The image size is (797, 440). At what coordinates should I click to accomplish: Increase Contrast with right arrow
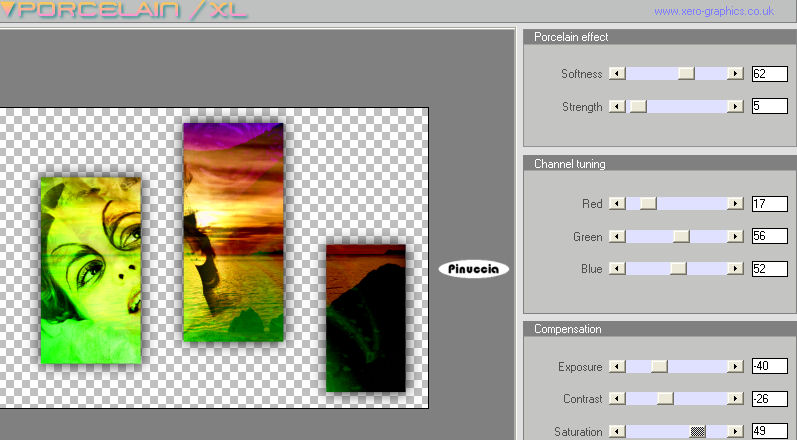[735, 398]
